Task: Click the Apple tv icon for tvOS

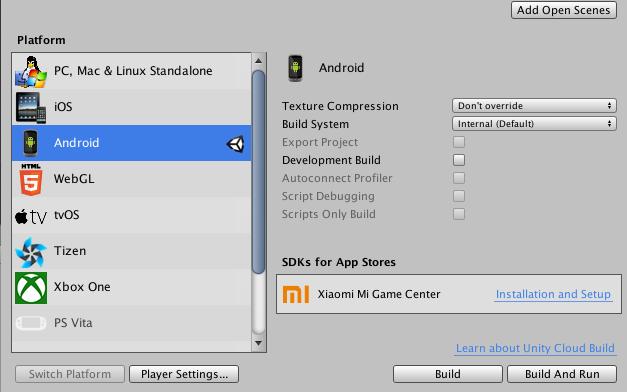Action: pyautogui.click(x=31, y=216)
